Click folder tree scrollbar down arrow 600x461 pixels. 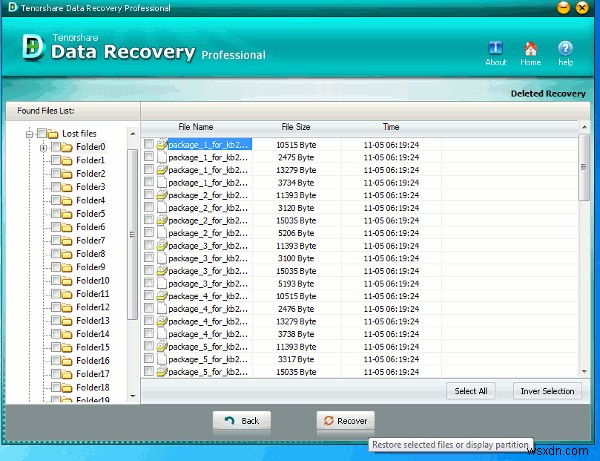133,396
